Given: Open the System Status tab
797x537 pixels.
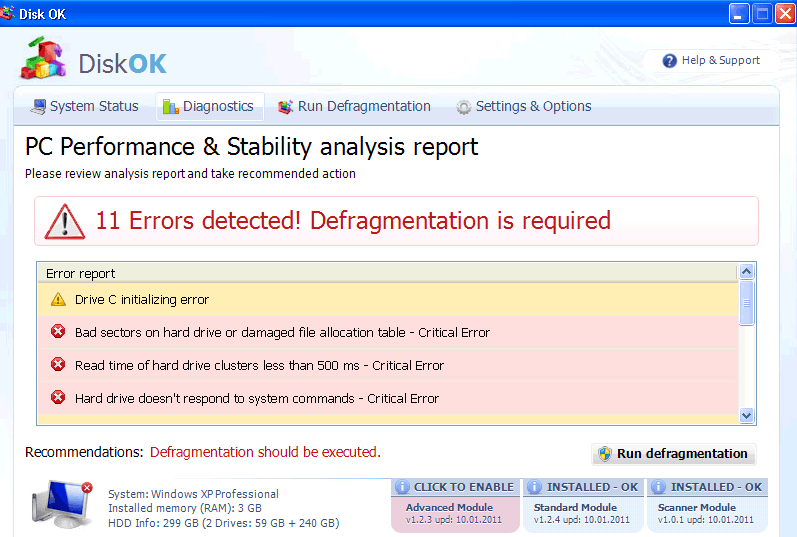Looking at the screenshot, I should coord(84,106).
